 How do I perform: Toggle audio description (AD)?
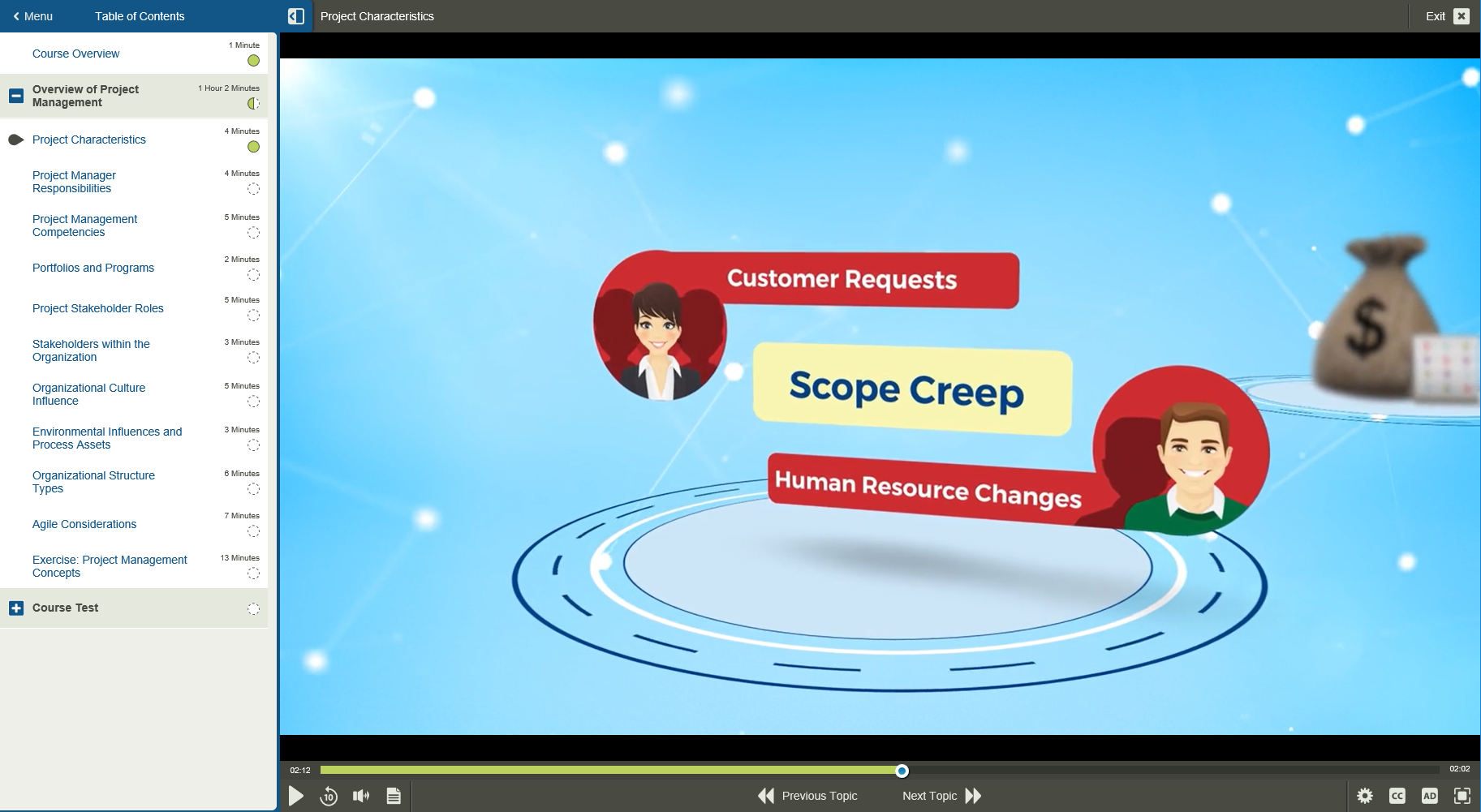point(1430,796)
